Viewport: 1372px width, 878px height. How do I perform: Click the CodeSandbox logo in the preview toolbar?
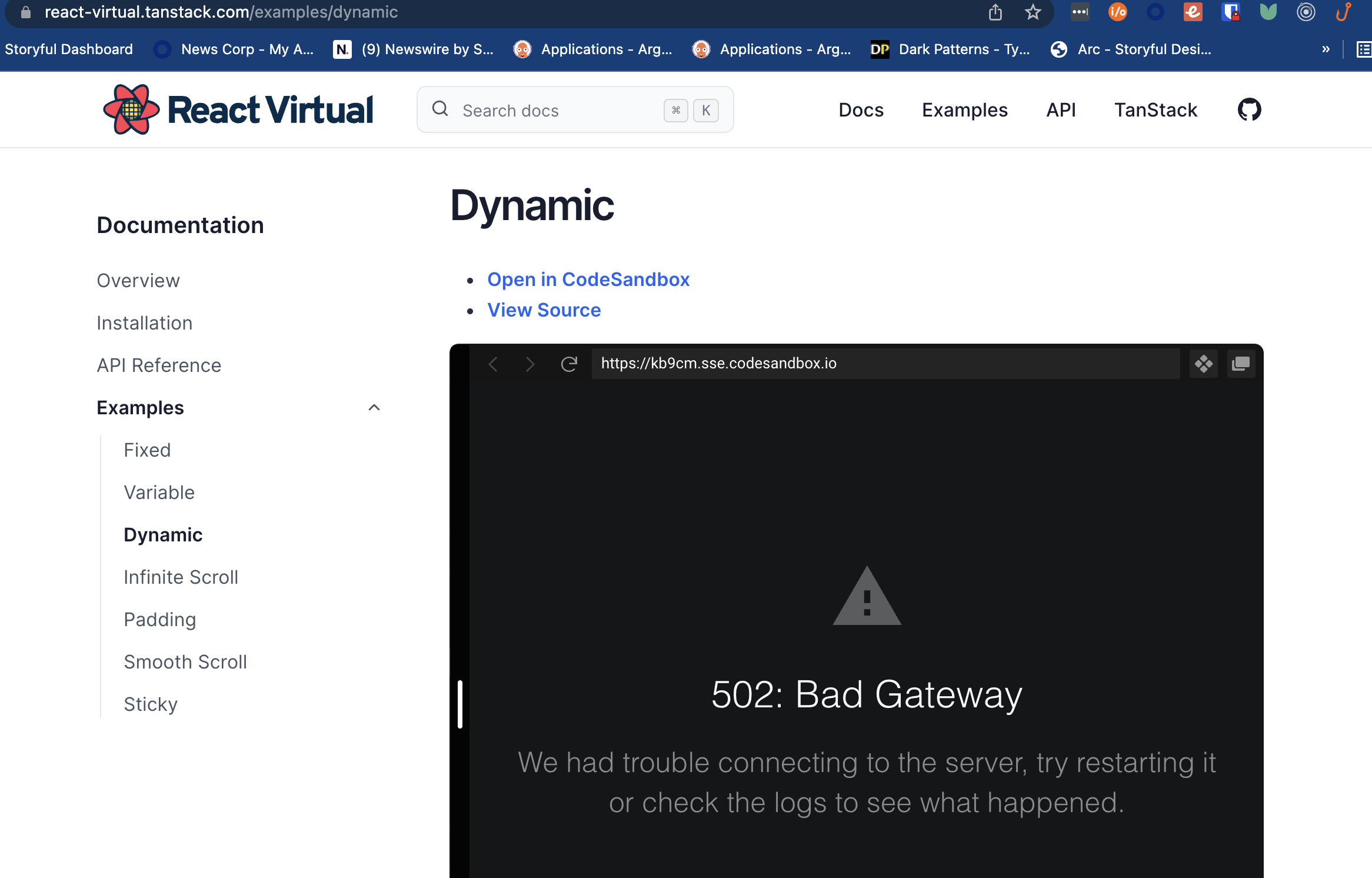(1203, 364)
